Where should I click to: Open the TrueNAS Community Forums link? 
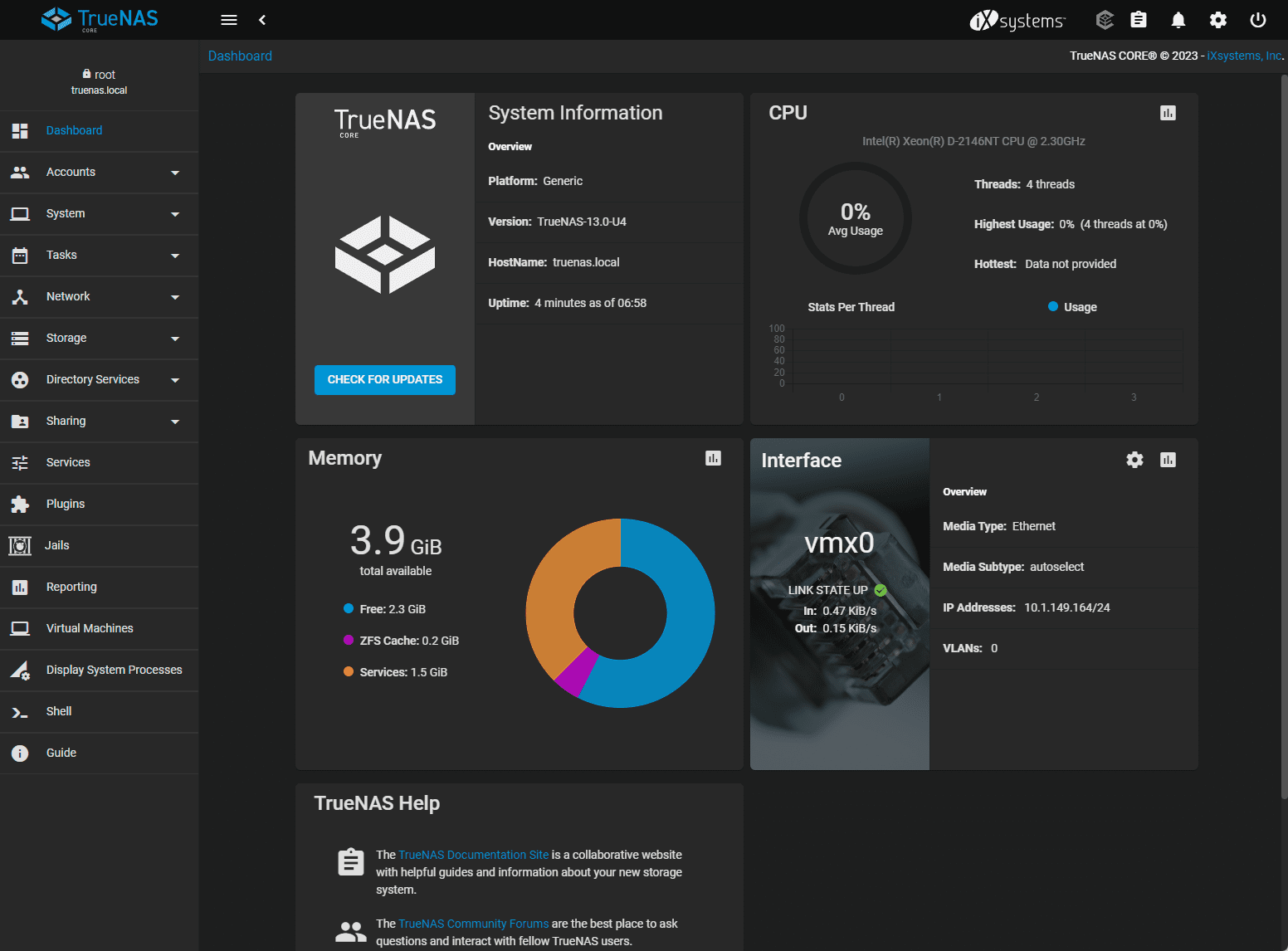pos(472,923)
